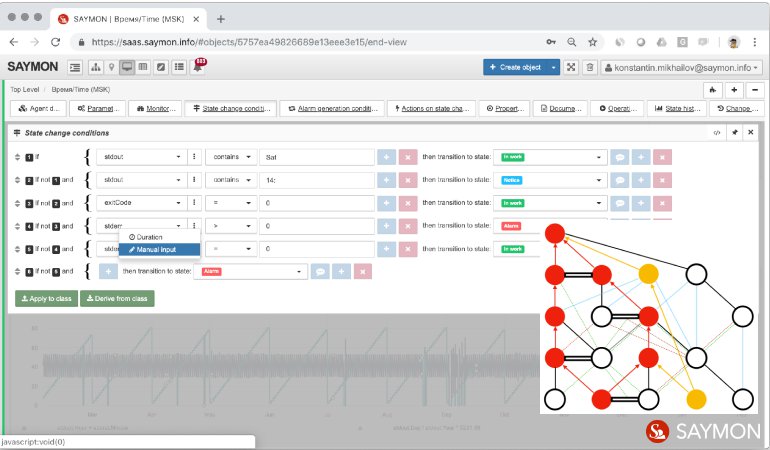
Task: Select the monitor end-view icon
Action: click(127, 67)
